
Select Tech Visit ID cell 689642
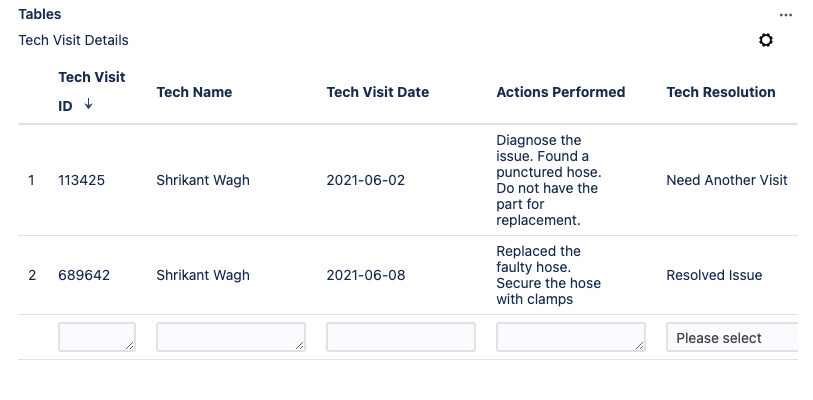tap(84, 275)
